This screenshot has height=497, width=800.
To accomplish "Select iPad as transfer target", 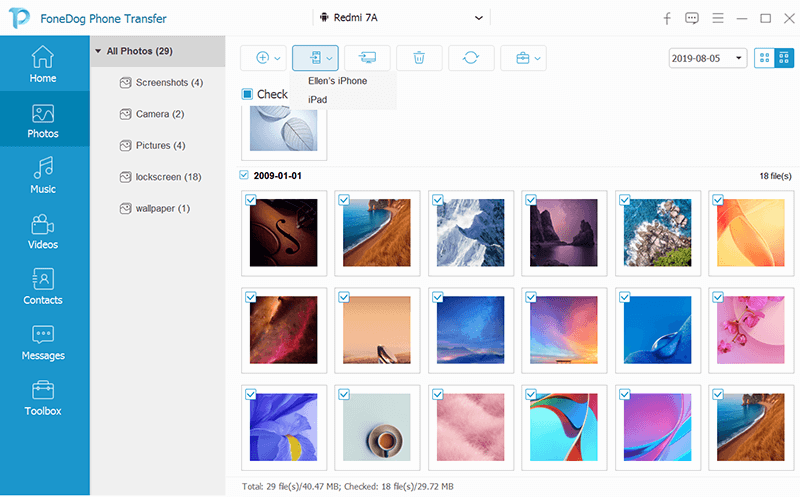I will tap(317, 100).
